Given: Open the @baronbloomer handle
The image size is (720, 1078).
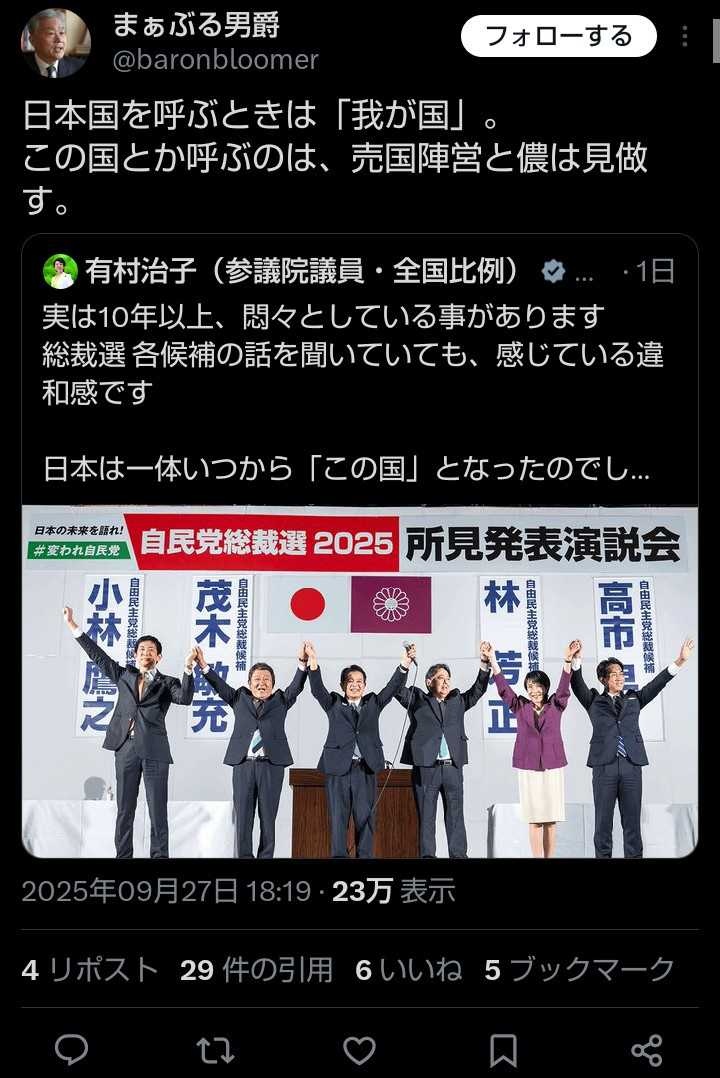Looking at the screenshot, I should 215,60.
